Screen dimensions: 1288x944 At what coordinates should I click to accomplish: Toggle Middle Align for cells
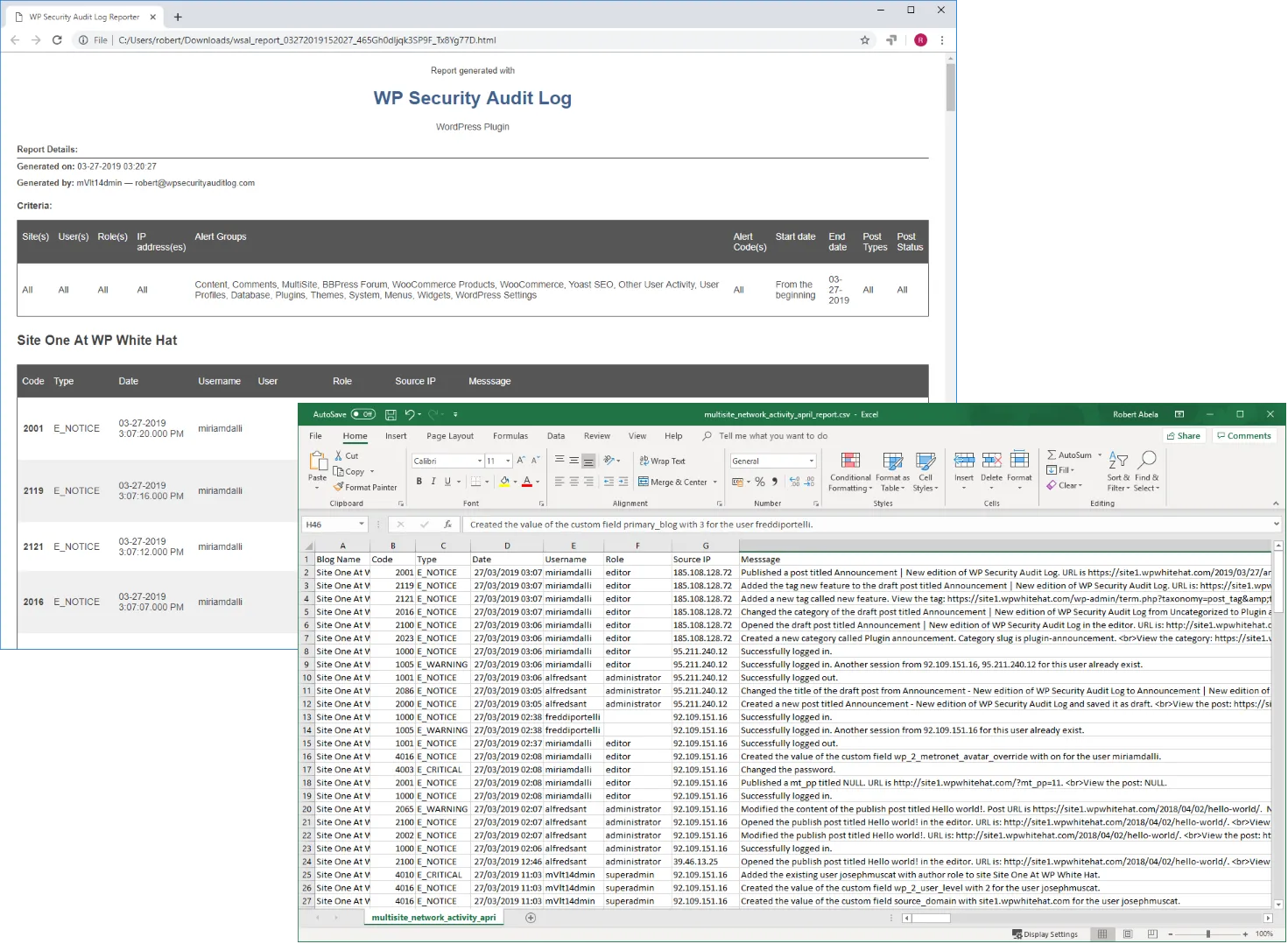pos(574,461)
